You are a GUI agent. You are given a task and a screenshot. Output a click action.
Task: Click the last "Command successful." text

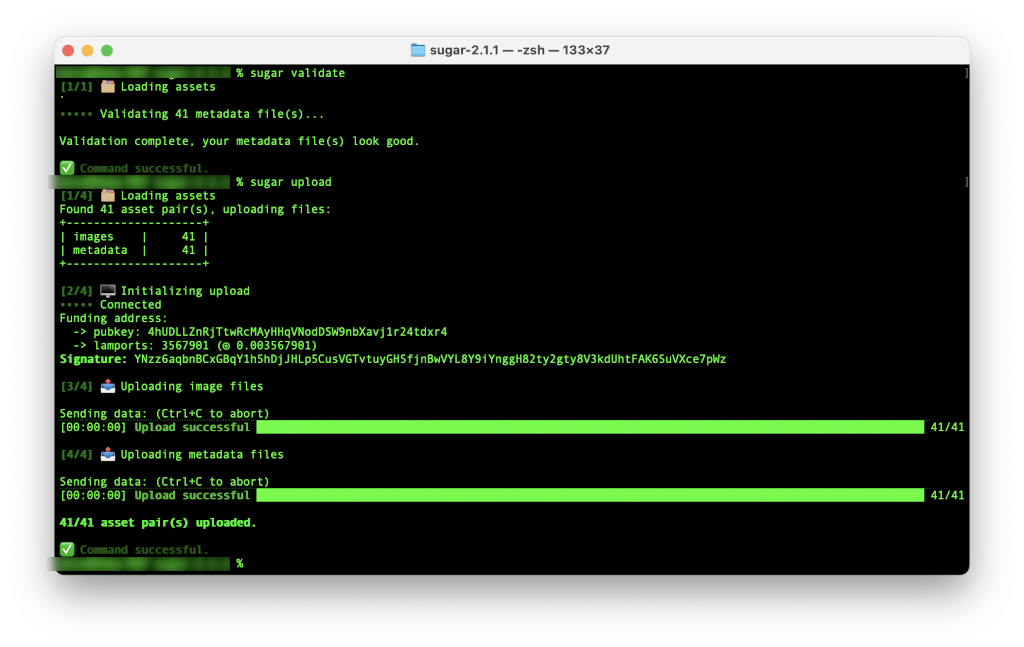144,550
